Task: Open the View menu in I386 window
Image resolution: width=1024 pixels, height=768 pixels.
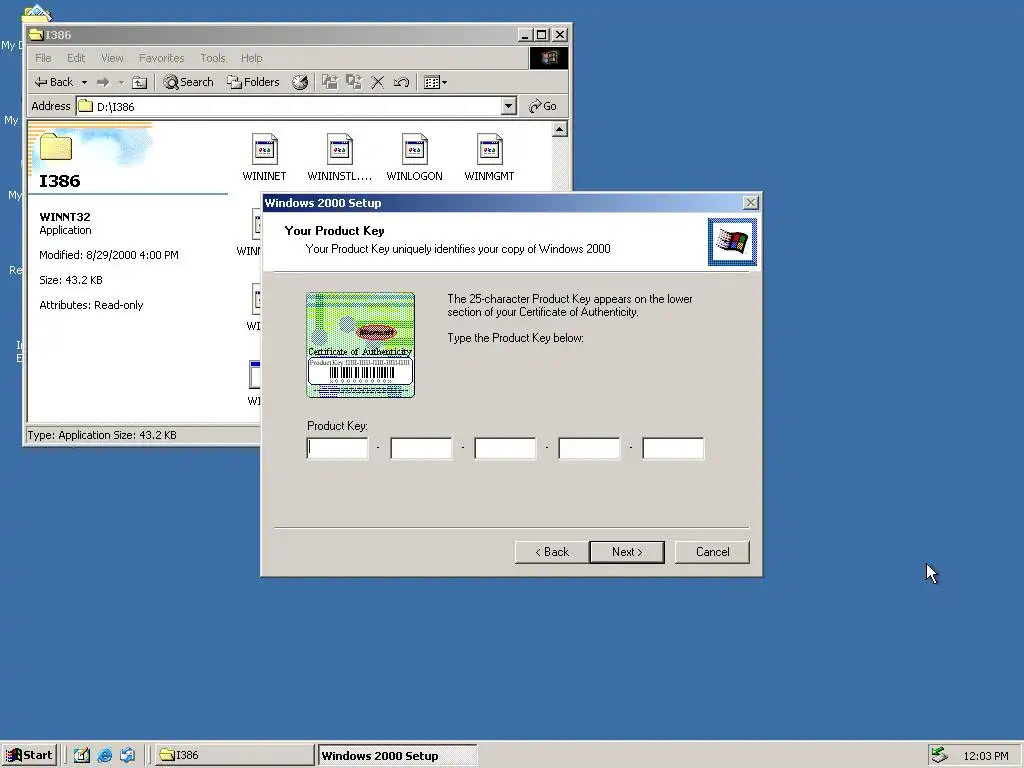Action: click(x=112, y=58)
